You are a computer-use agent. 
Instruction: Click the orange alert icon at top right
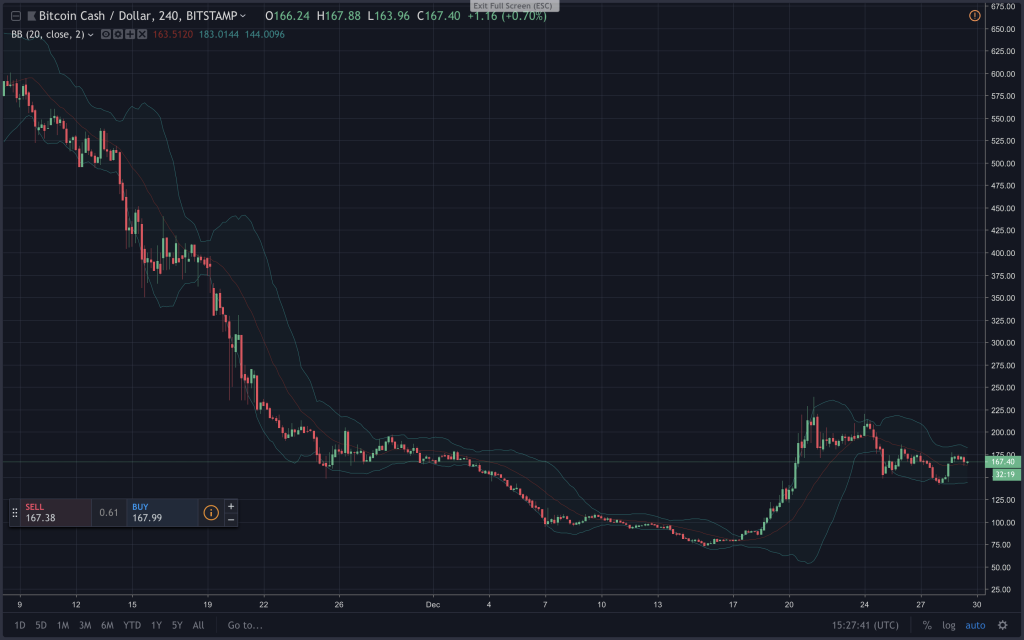pos(975,16)
